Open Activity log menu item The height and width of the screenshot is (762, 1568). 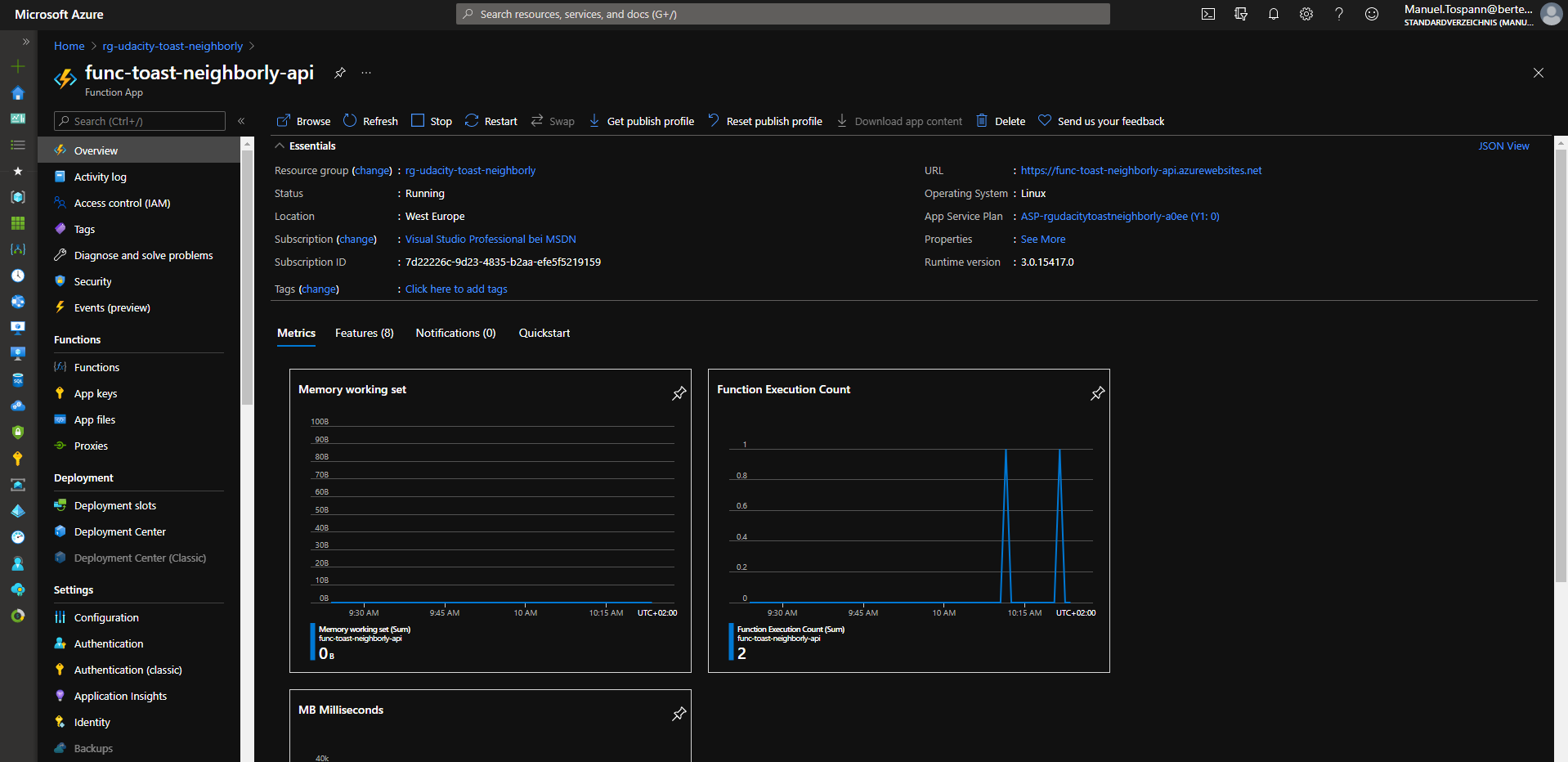139,177
